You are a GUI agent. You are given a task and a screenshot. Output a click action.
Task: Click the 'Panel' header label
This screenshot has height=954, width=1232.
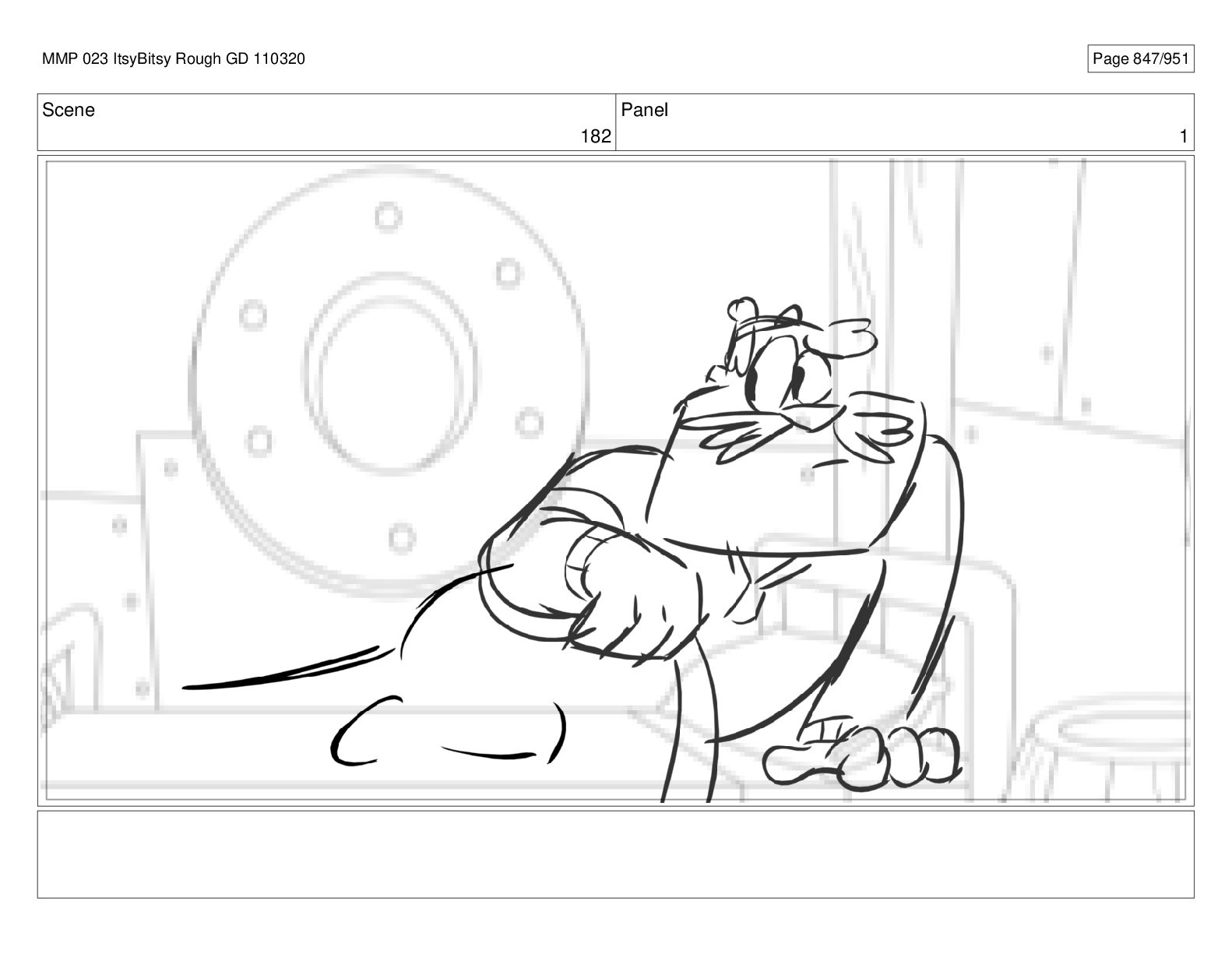point(645,111)
